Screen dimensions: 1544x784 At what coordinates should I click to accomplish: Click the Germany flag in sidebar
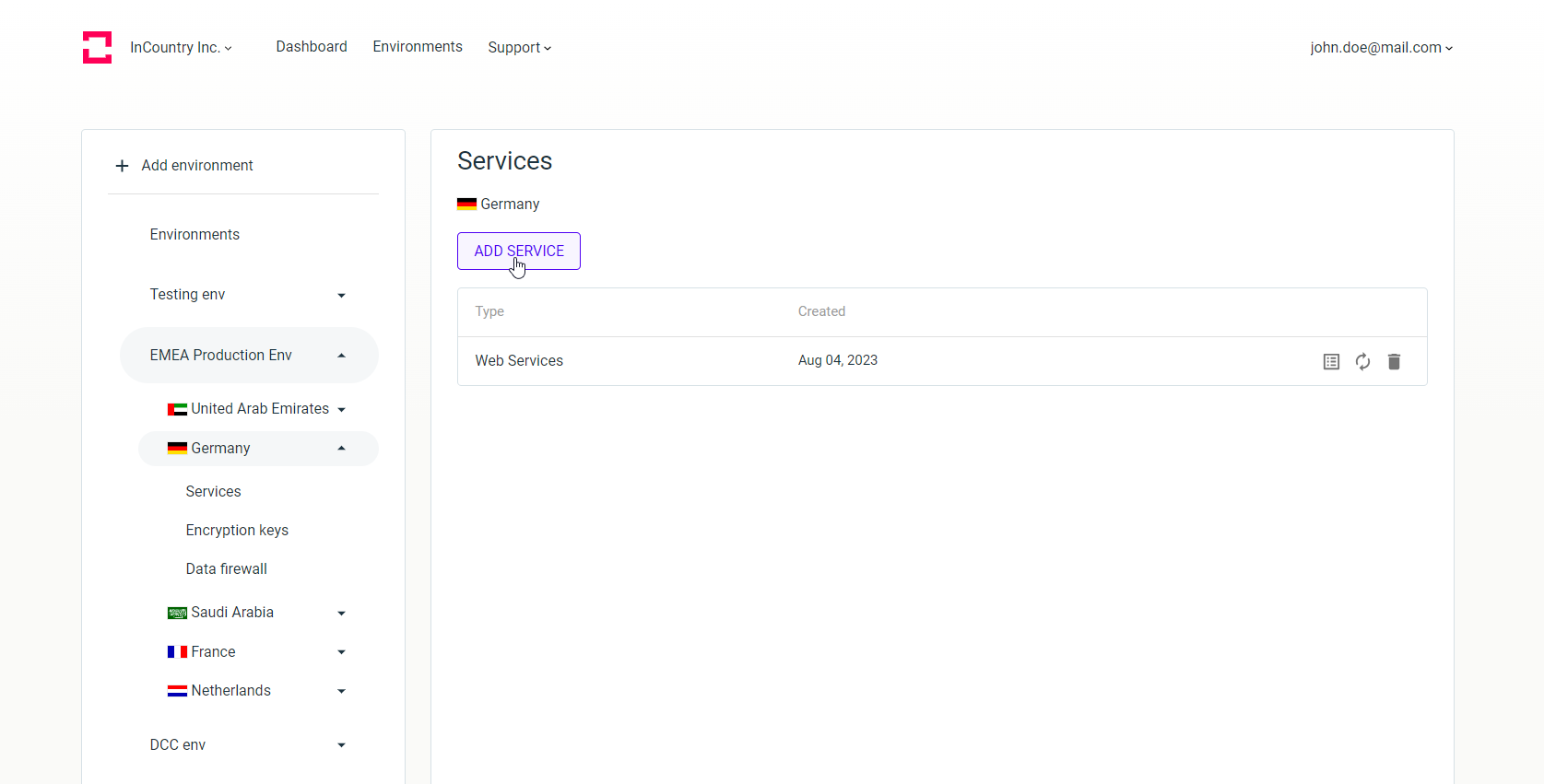177,449
